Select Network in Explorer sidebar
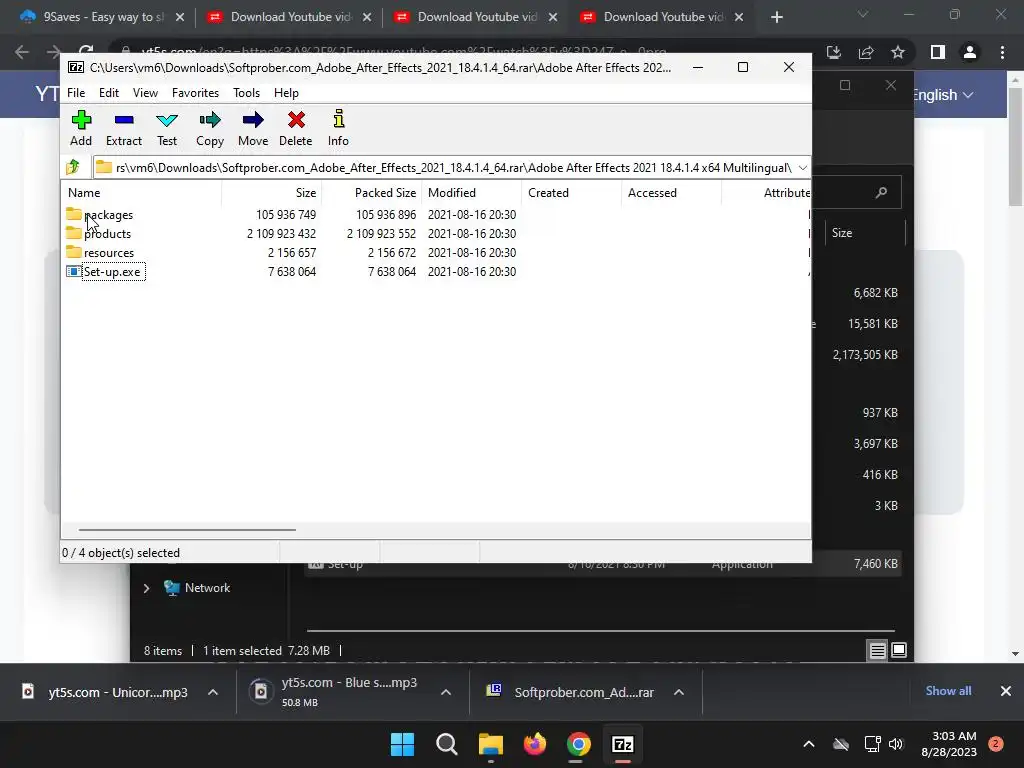The image size is (1024, 768). coord(198,588)
